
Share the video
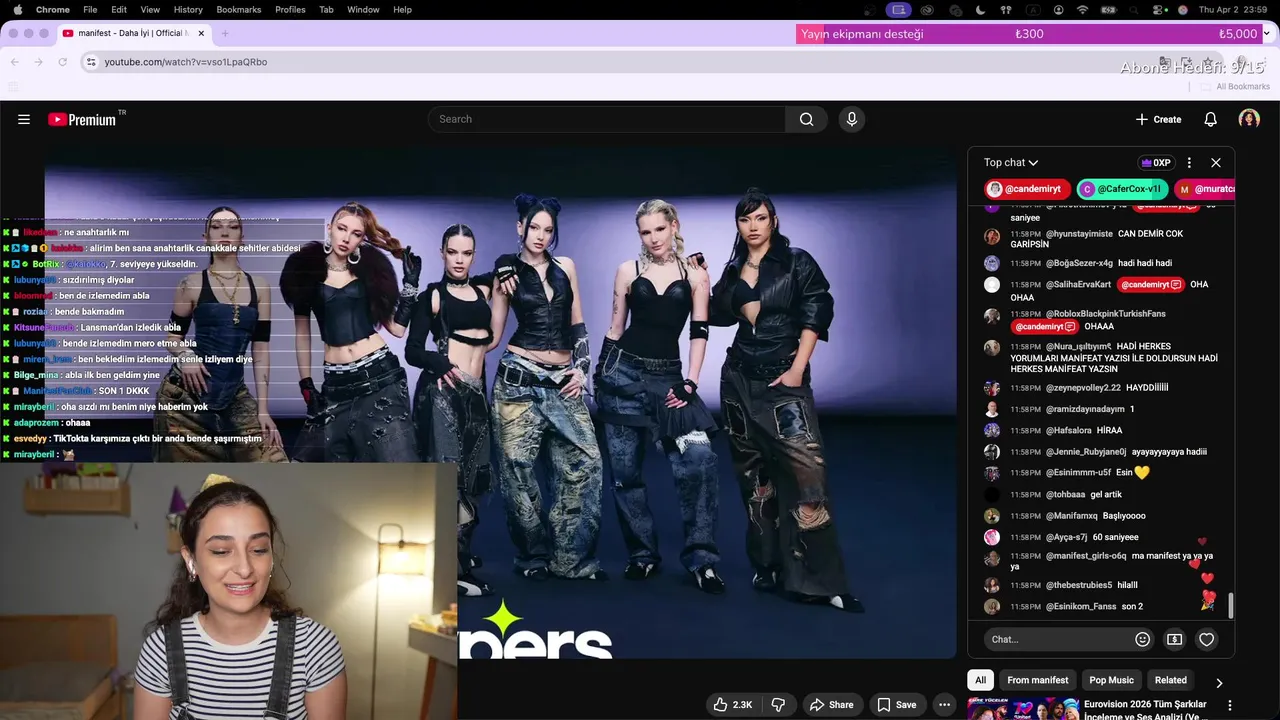[x=831, y=705]
